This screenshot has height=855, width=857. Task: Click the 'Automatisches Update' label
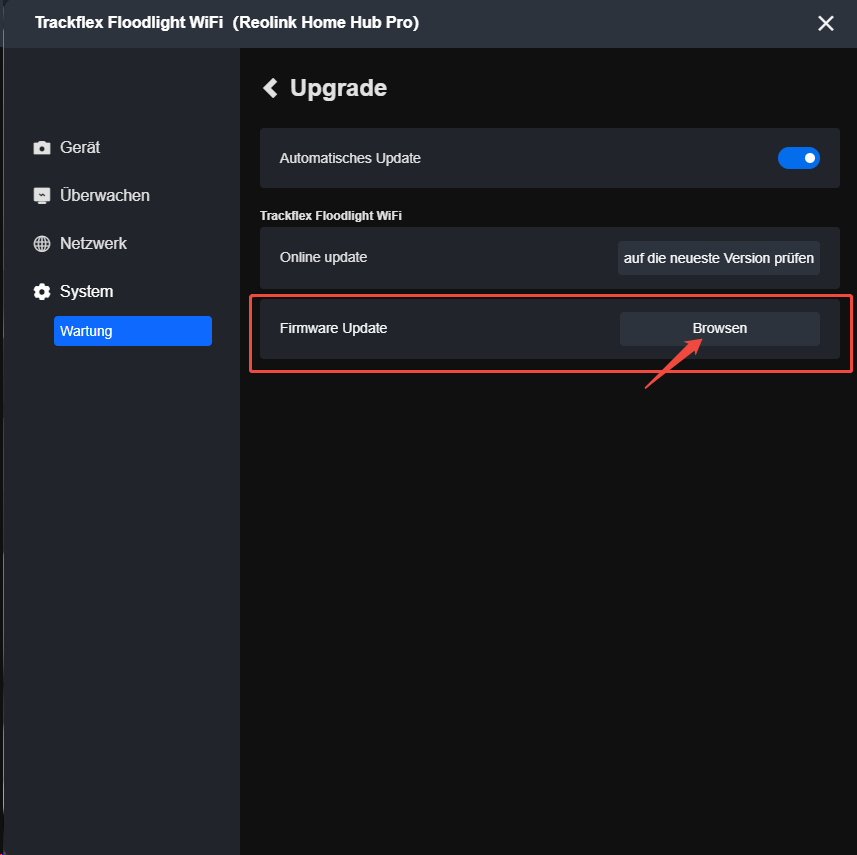coord(350,159)
